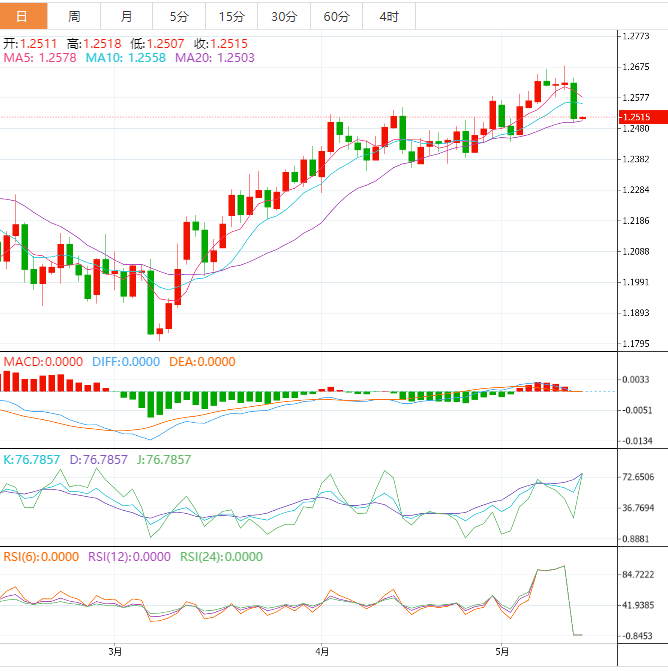Select the MA20 moving average label
The image size is (668, 671).
pos(214,59)
